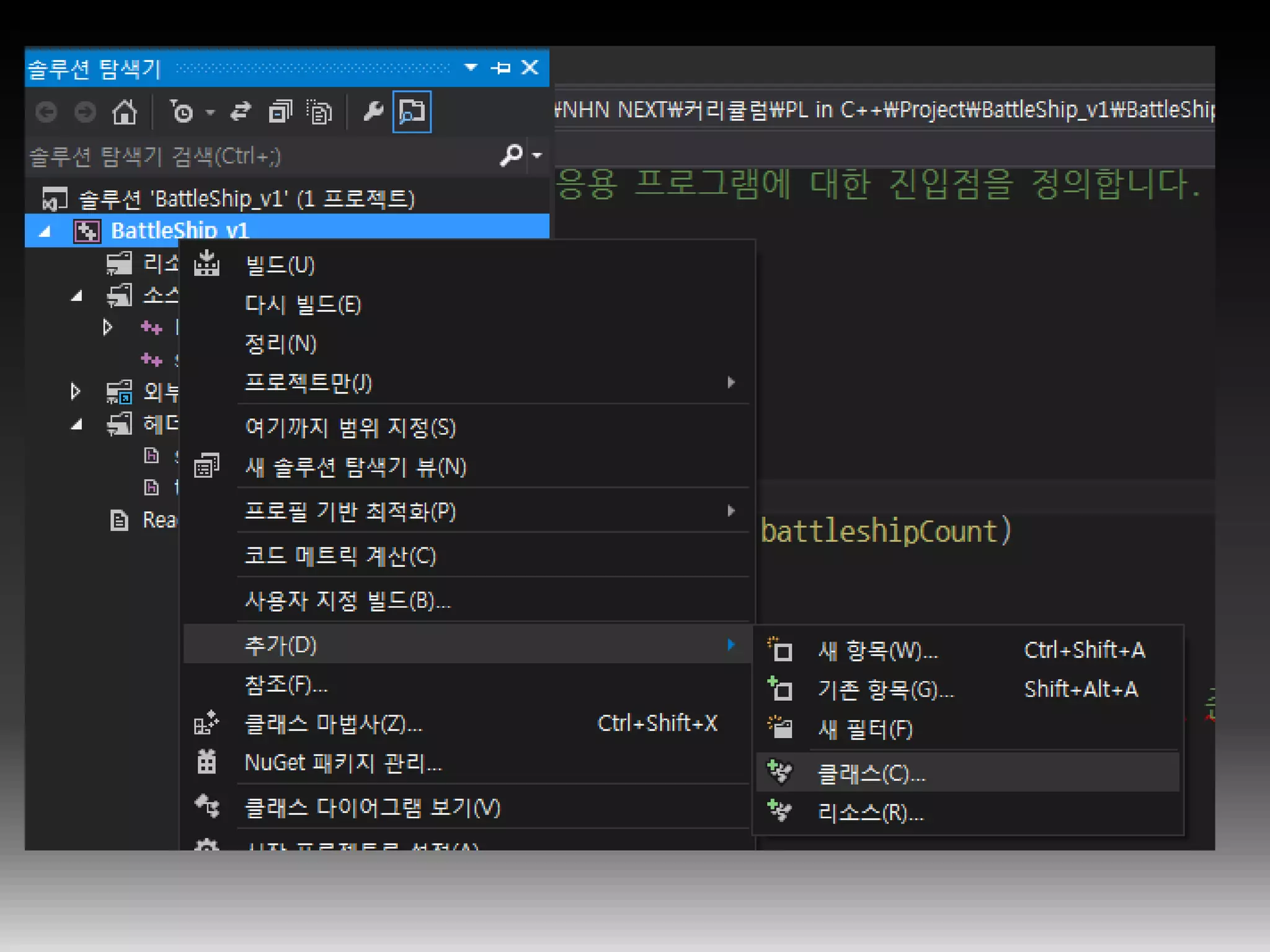Screen dimensions: 1270x952
Task: Click the Home icon in Solution Explorer toolbar
Action: tap(124, 112)
